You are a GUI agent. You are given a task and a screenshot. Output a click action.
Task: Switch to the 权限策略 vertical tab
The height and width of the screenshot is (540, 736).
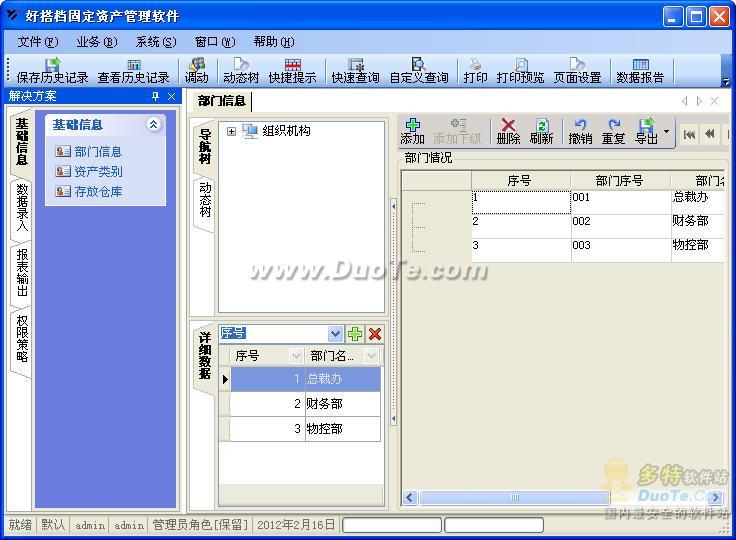point(22,339)
